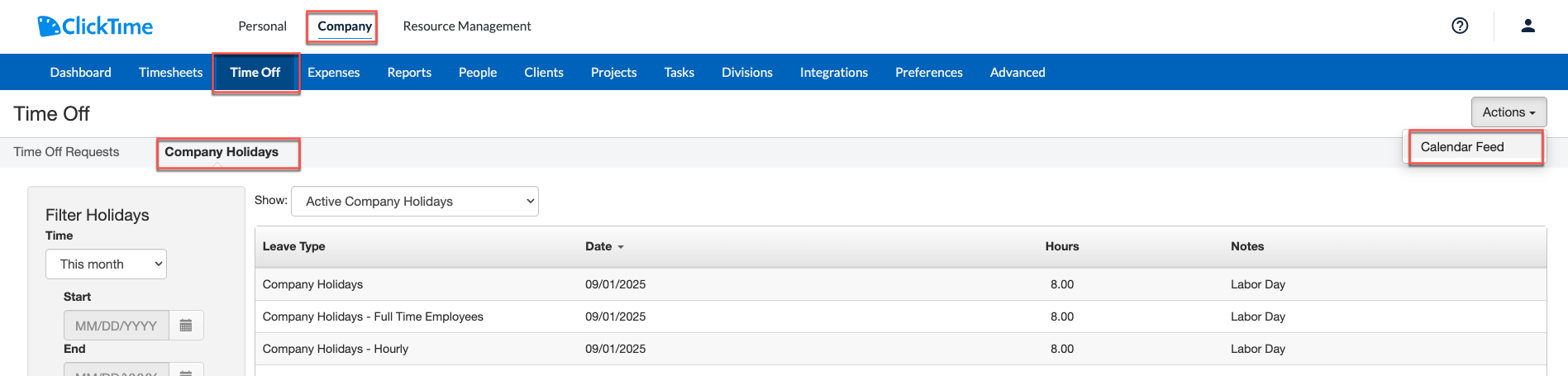Select the Time Off tab
Image resolution: width=1568 pixels, height=376 pixels.
click(255, 73)
